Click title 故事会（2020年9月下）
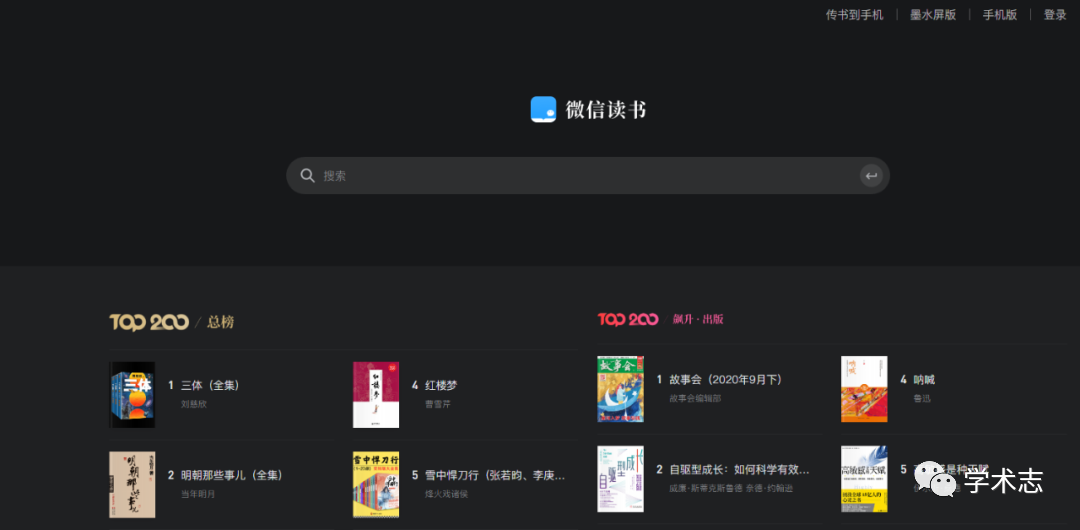Viewport: 1080px width, 530px height. (726, 380)
